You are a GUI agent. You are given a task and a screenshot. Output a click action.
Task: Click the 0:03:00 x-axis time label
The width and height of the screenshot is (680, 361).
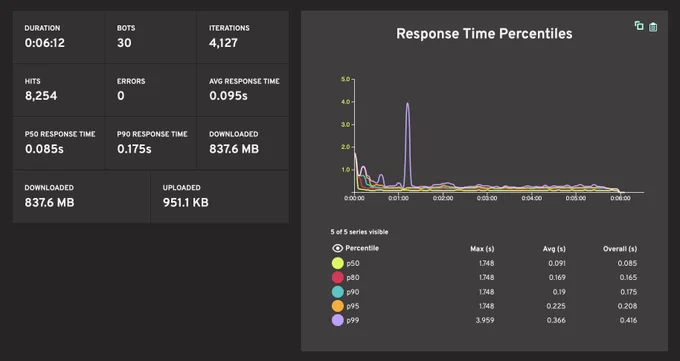[x=487, y=198]
